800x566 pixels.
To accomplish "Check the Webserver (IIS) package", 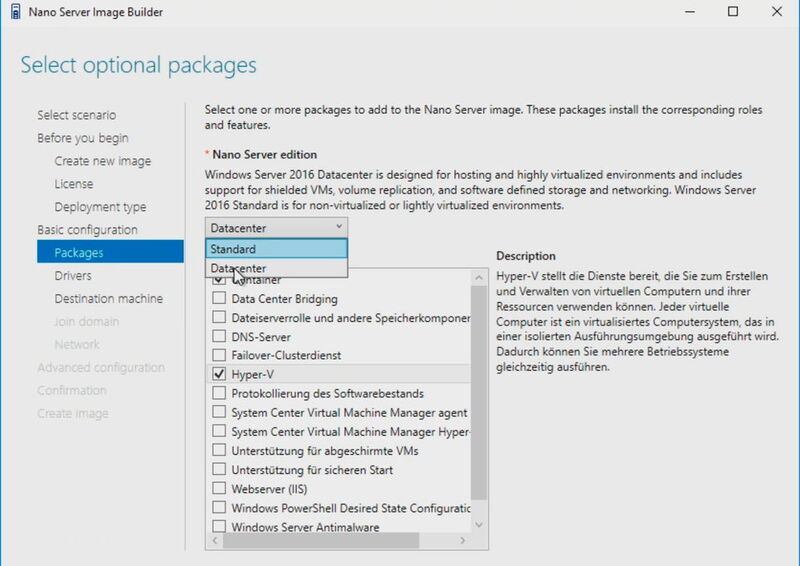I will pos(219,488).
